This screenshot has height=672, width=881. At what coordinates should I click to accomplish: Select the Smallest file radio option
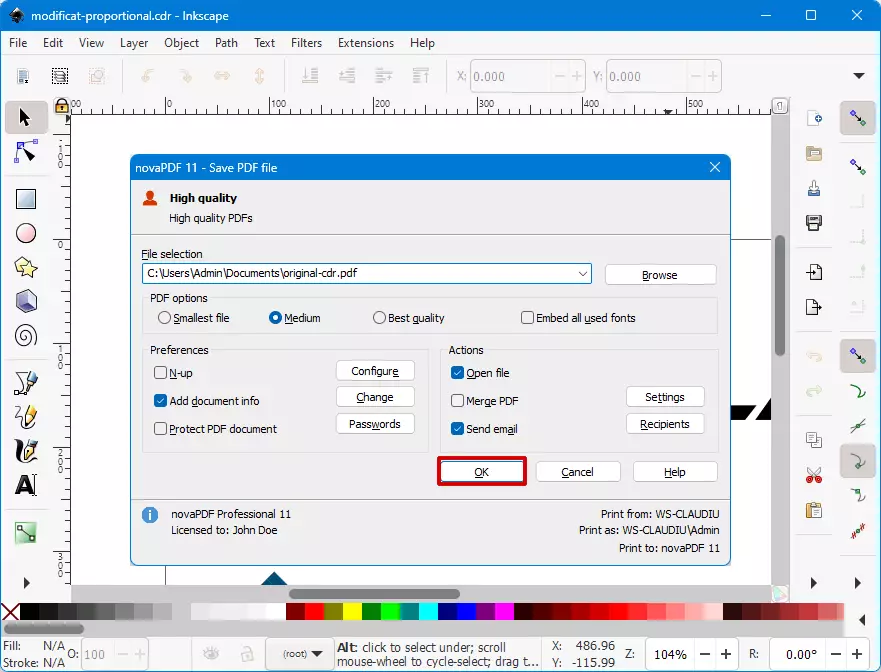coord(194,318)
